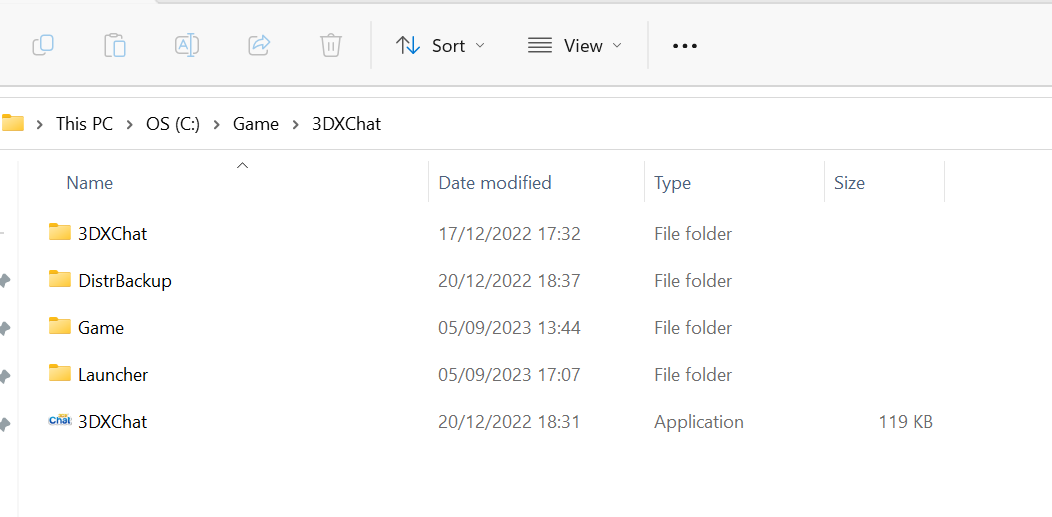Viewport: 1052px width, 517px height.
Task: Click the Share icon in toolbar
Action: coord(259,46)
